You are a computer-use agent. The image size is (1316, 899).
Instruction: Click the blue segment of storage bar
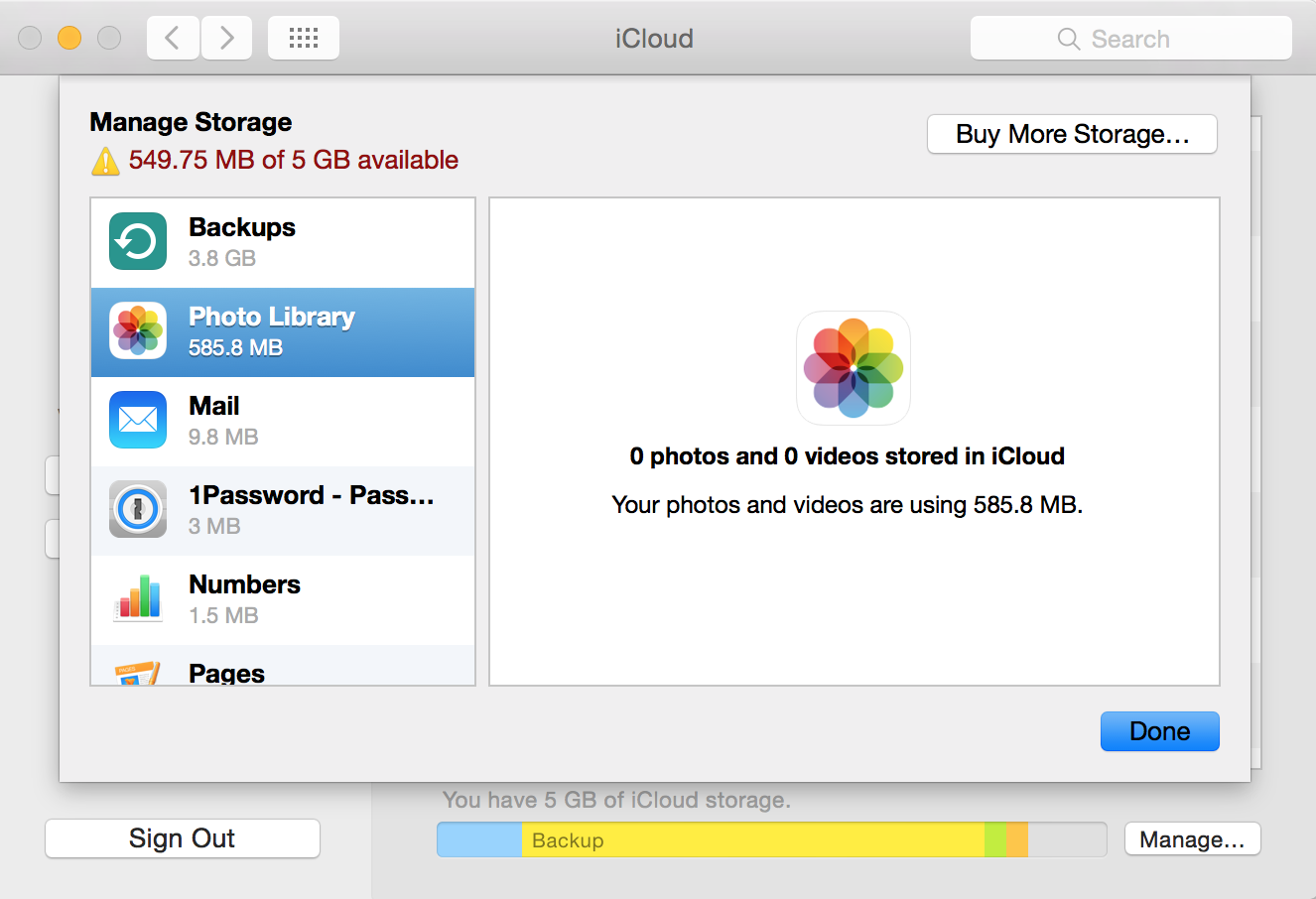tap(479, 839)
